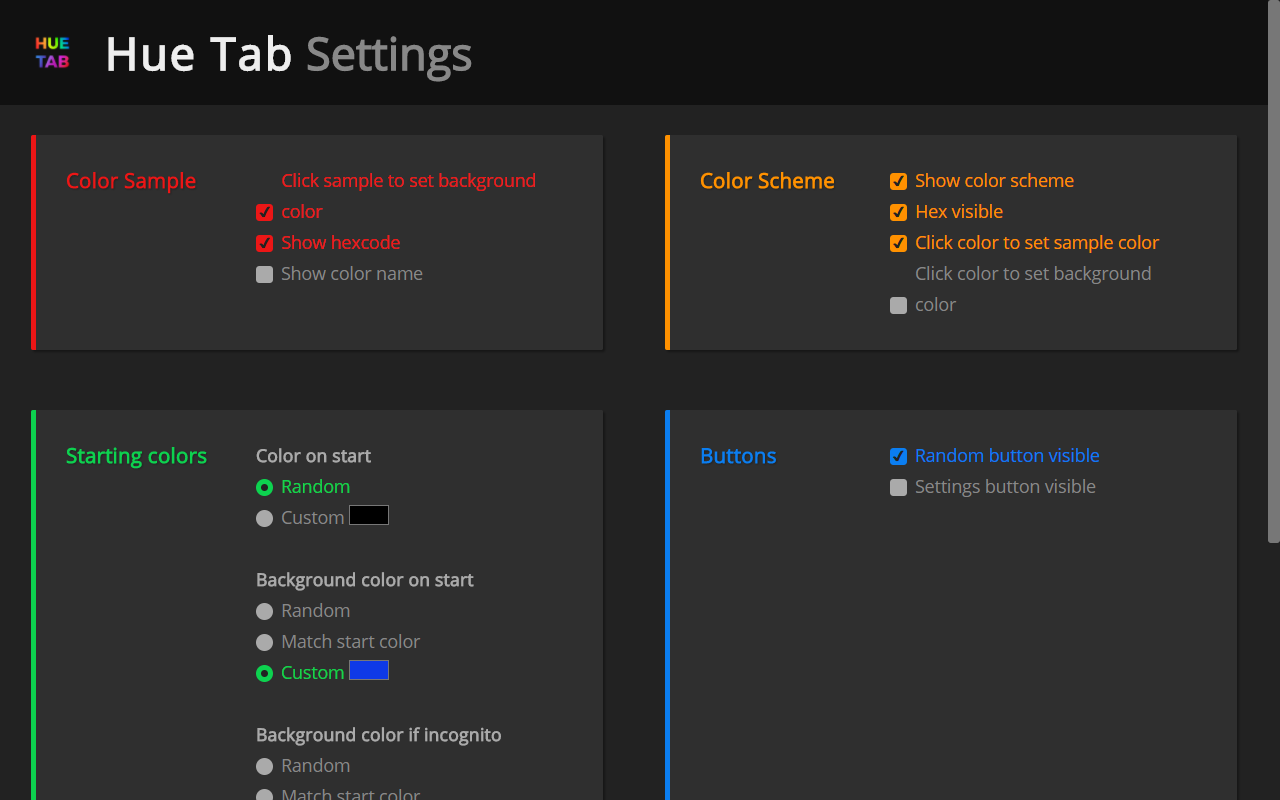The width and height of the screenshot is (1280, 800).
Task: Enable Settings button visible checkbox
Action: (898, 487)
